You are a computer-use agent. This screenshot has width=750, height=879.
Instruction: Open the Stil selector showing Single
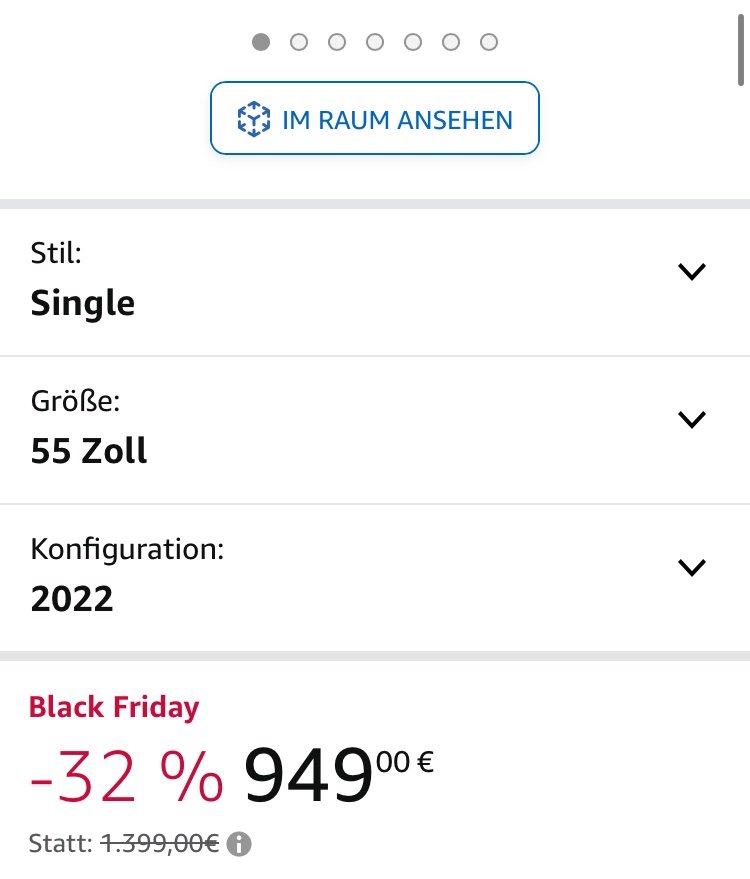375,282
